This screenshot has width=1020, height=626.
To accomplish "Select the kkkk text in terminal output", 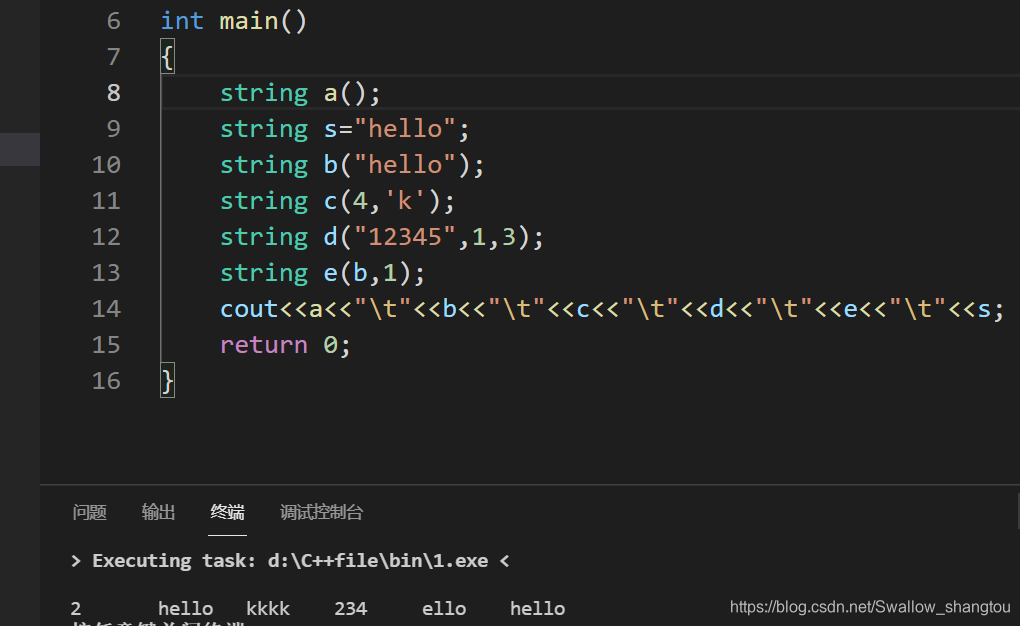I will pos(267,608).
